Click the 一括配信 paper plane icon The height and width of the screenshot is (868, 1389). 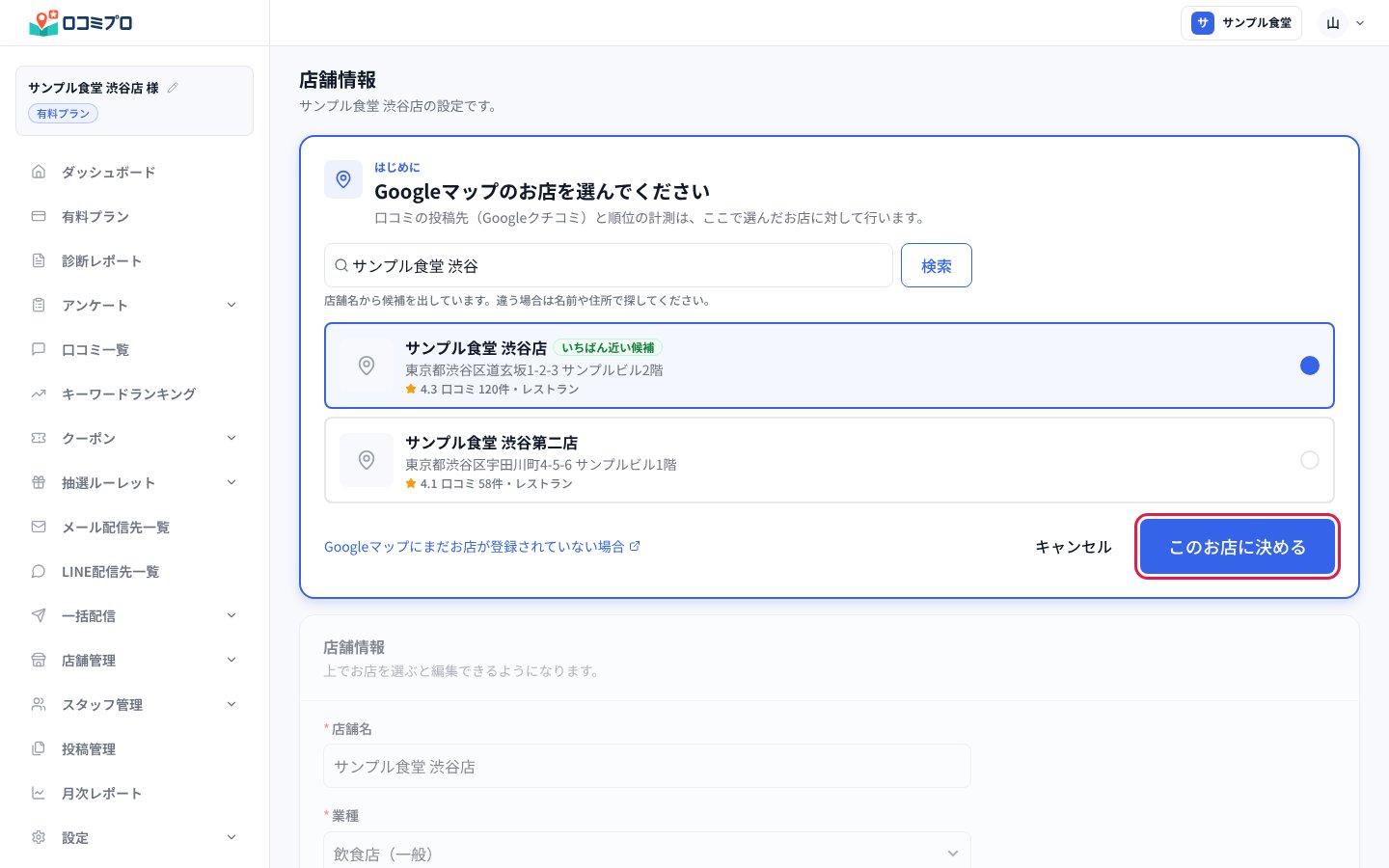pyautogui.click(x=39, y=615)
